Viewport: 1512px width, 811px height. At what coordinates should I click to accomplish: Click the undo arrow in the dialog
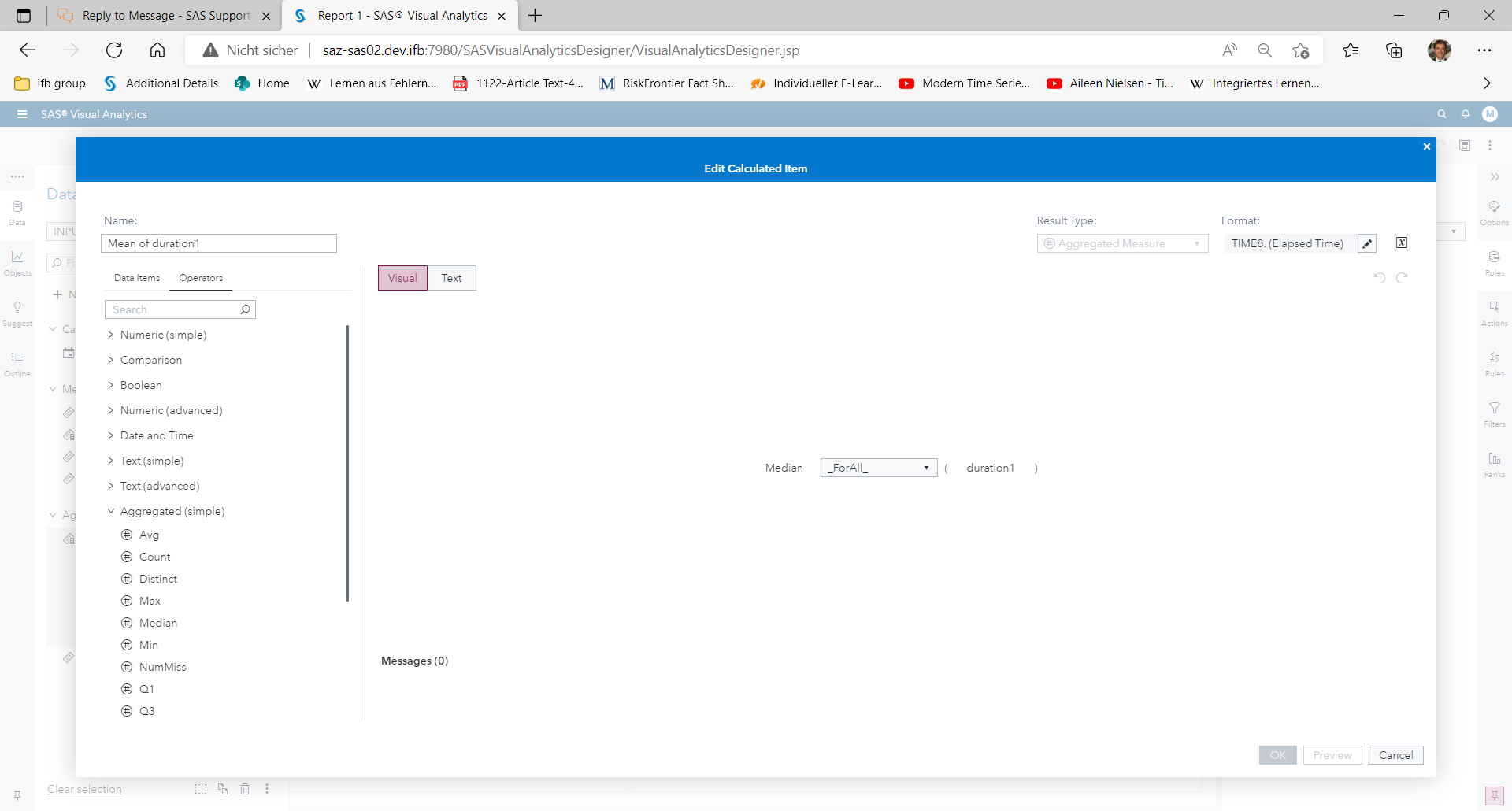(1379, 277)
